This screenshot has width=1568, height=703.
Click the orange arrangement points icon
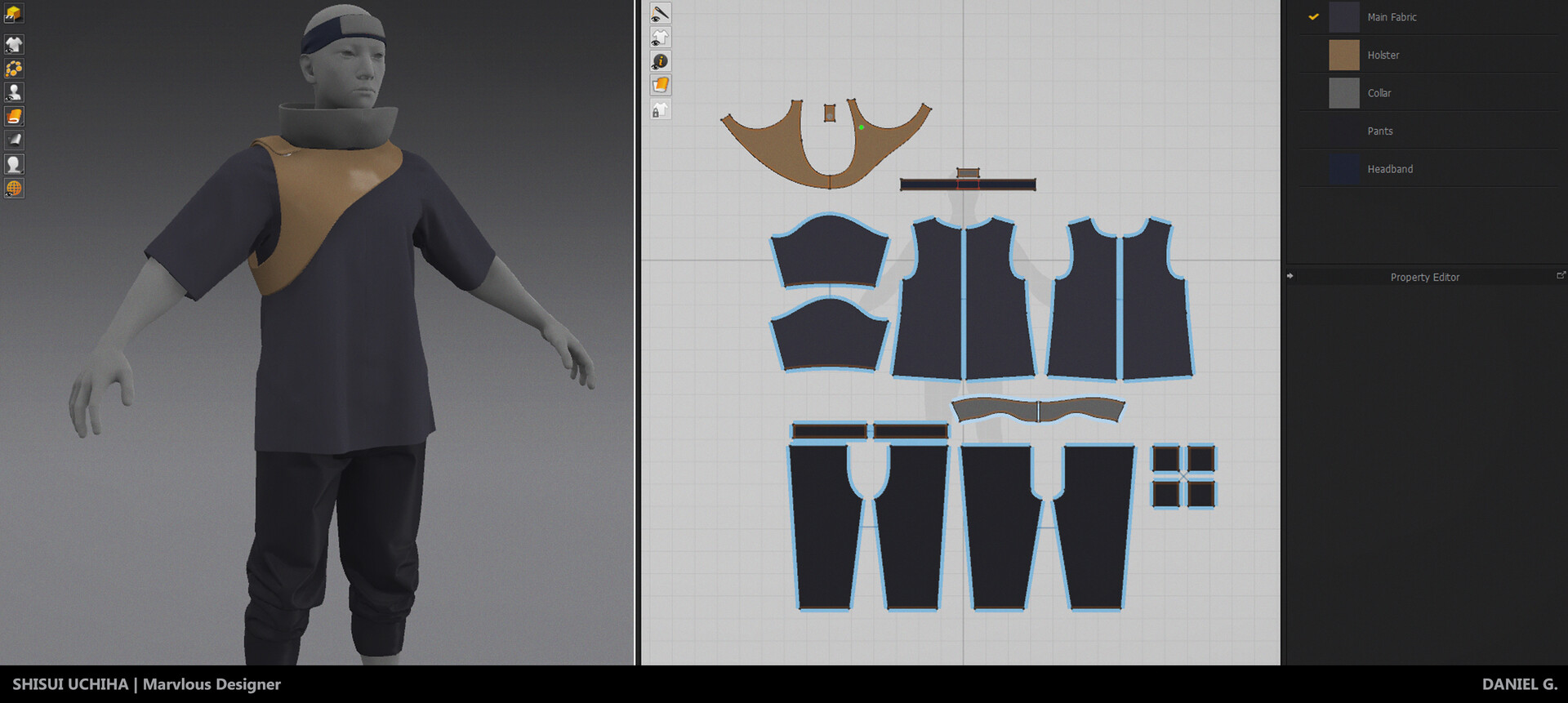(14, 69)
